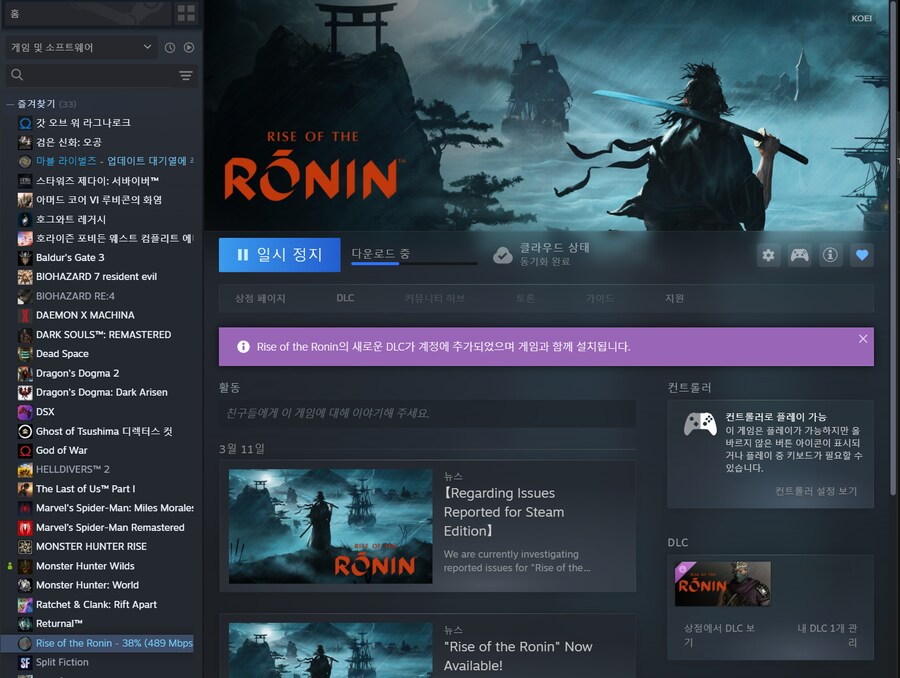900x678 pixels.
Task: Click the cloud sync status icon
Action: (x=503, y=255)
